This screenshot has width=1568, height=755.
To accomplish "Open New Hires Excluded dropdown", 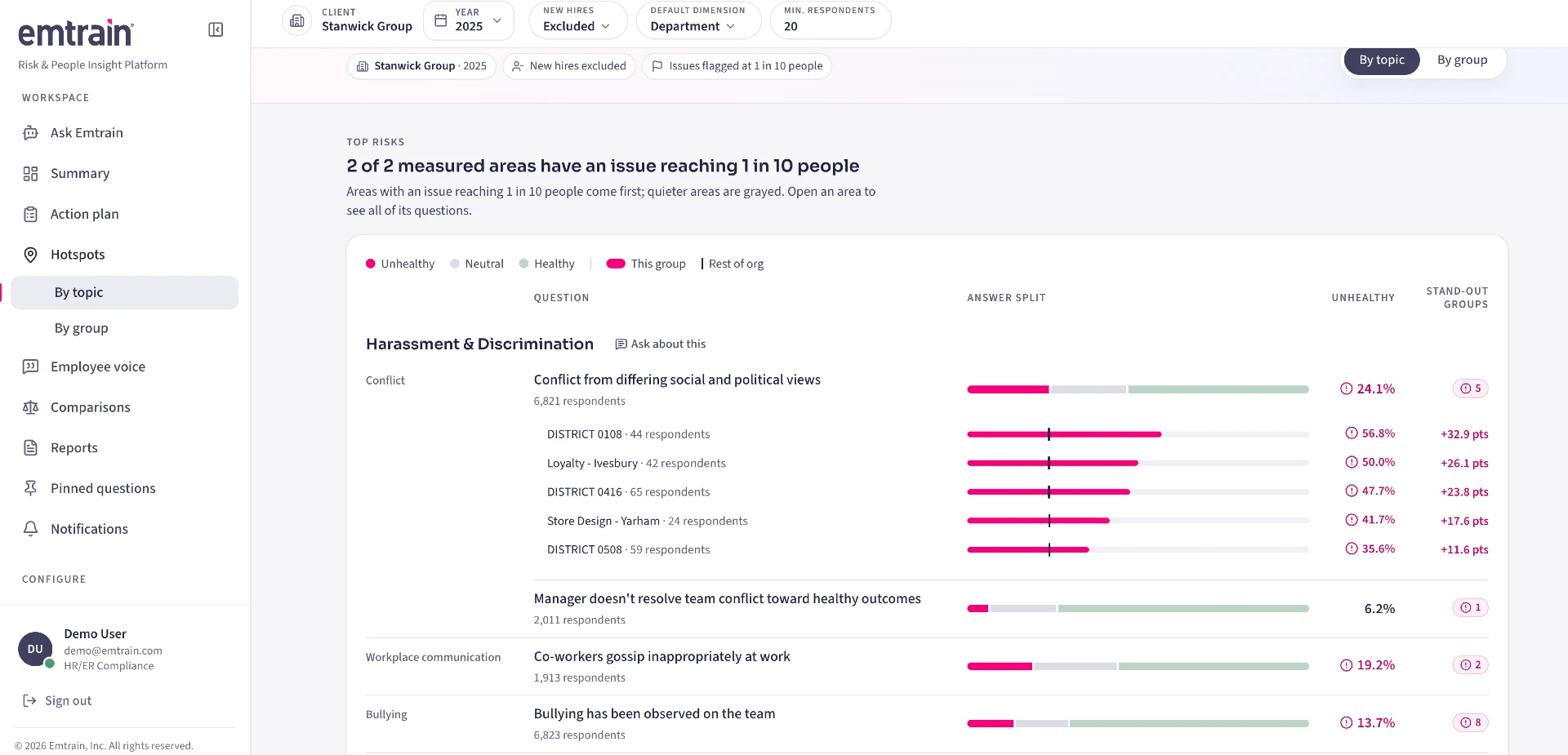I will click(x=578, y=20).
